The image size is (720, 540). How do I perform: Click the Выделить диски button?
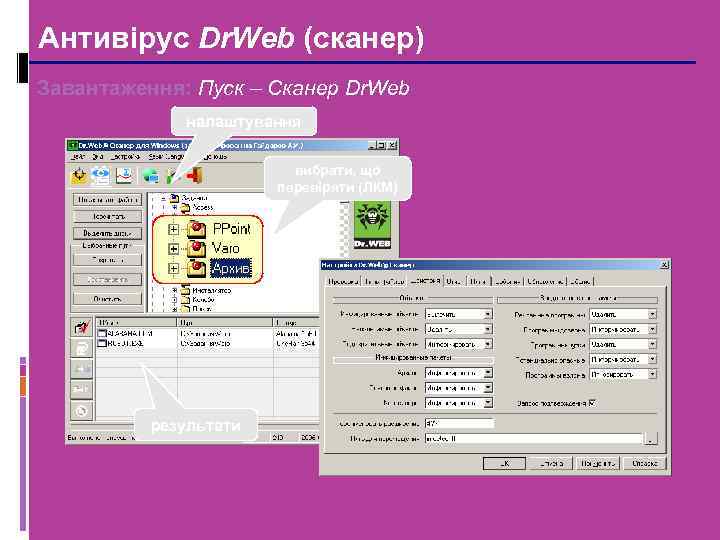pos(107,233)
